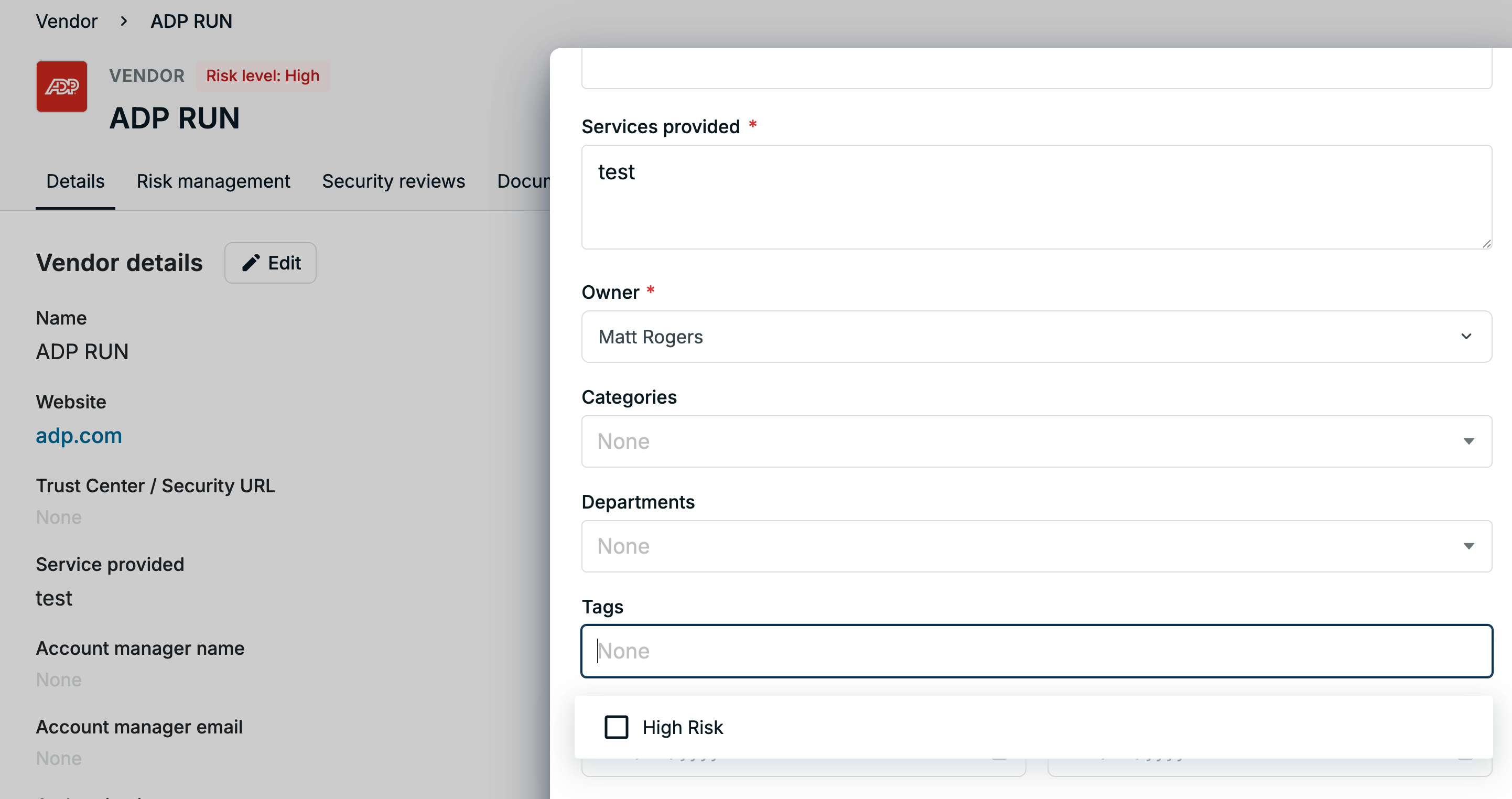Click the Service provided value 'test'
This screenshot has width=1512, height=799.
[x=54, y=598]
